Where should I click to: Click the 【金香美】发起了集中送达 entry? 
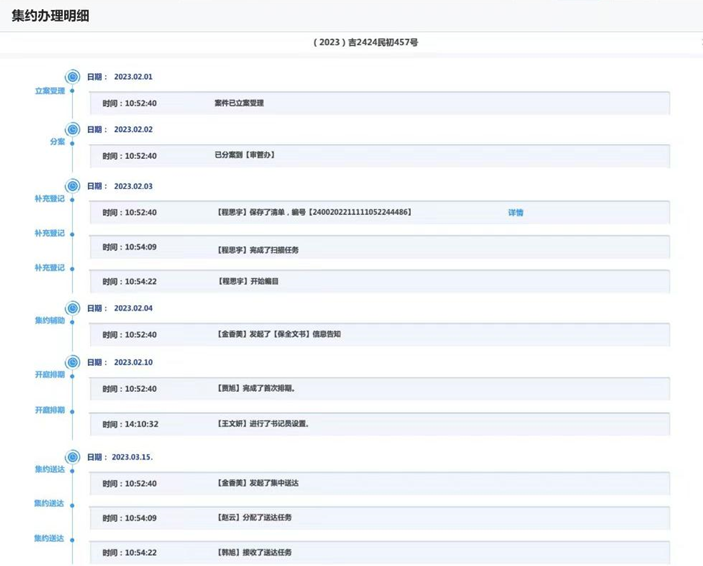379,484
